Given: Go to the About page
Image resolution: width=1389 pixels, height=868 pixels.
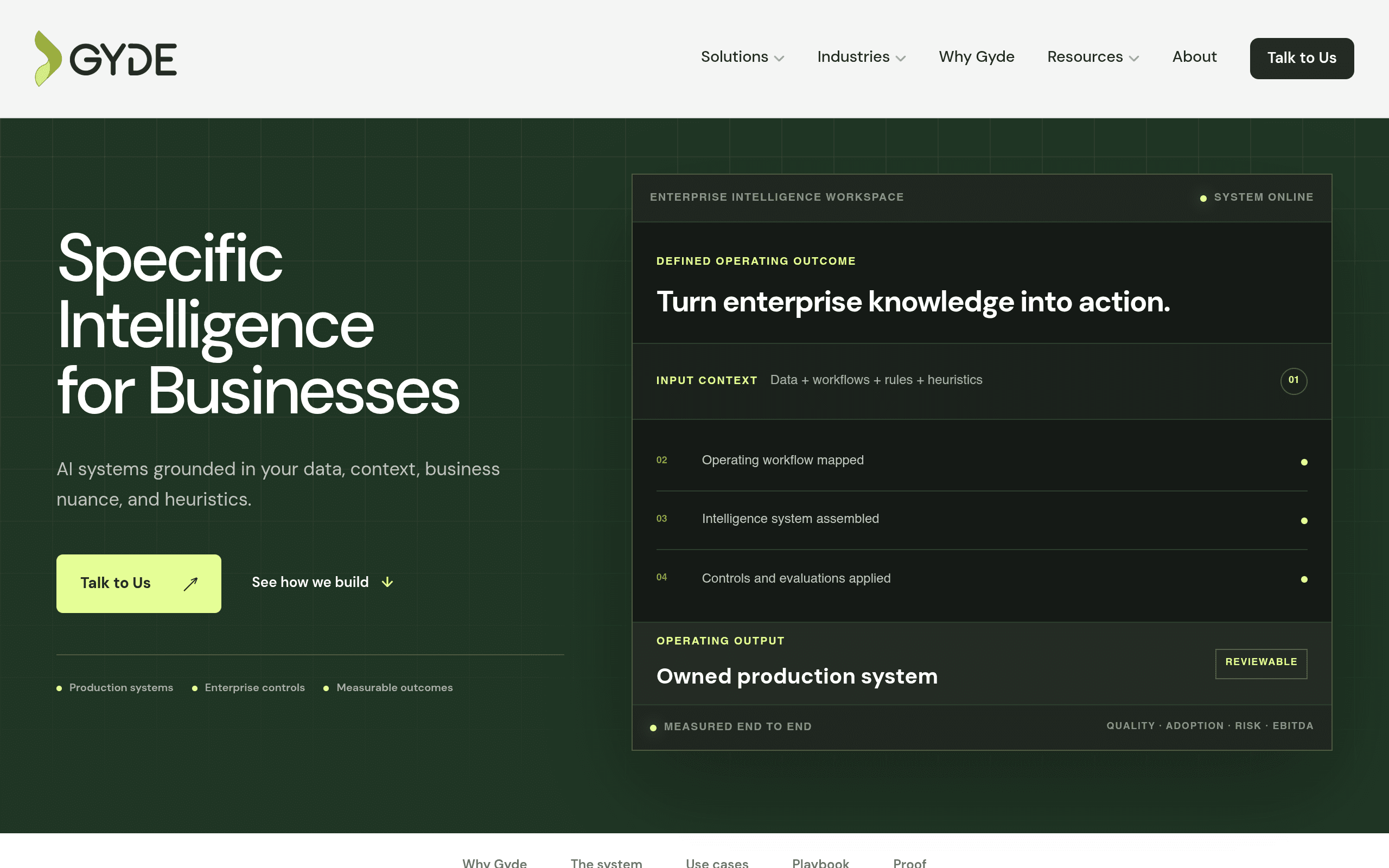Looking at the screenshot, I should pos(1194,57).
